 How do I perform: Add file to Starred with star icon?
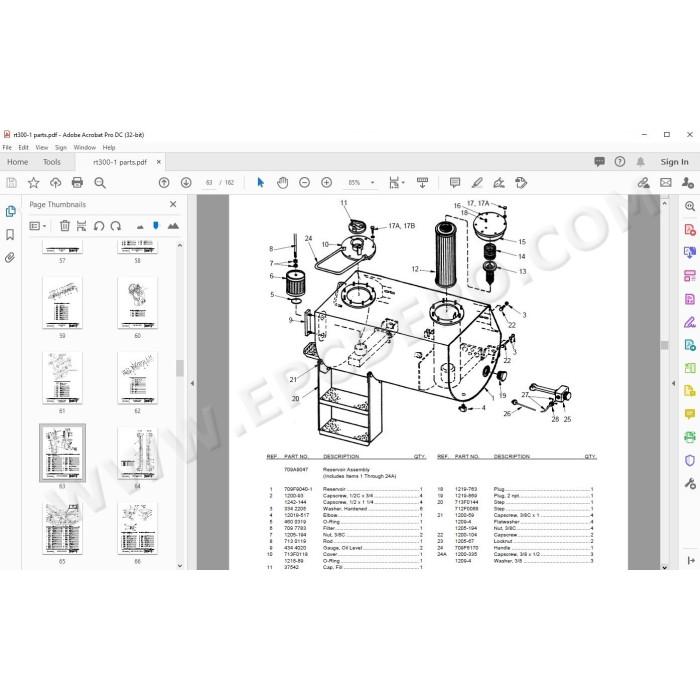click(x=33, y=183)
